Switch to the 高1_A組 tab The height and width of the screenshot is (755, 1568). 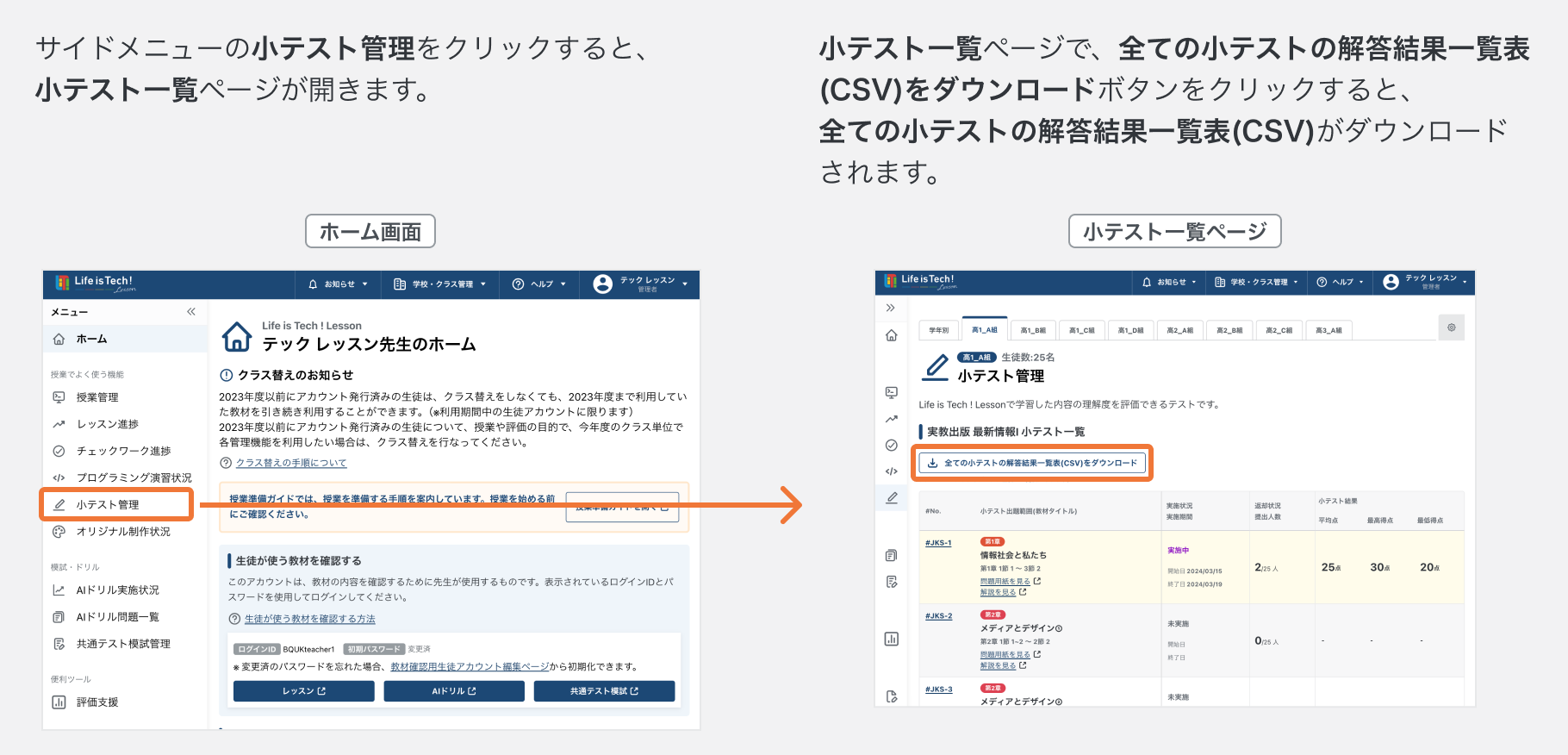pos(985,329)
